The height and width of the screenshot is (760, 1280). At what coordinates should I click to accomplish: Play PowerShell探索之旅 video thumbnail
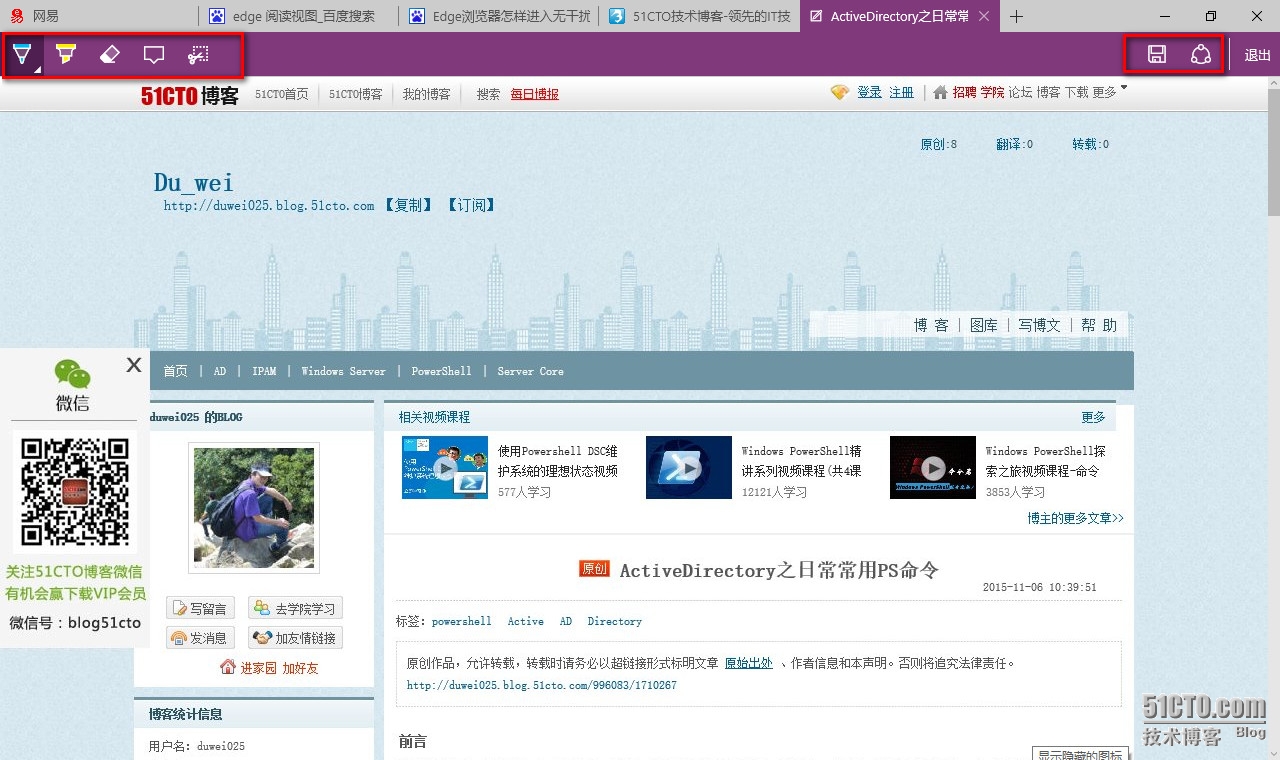tap(933, 467)
